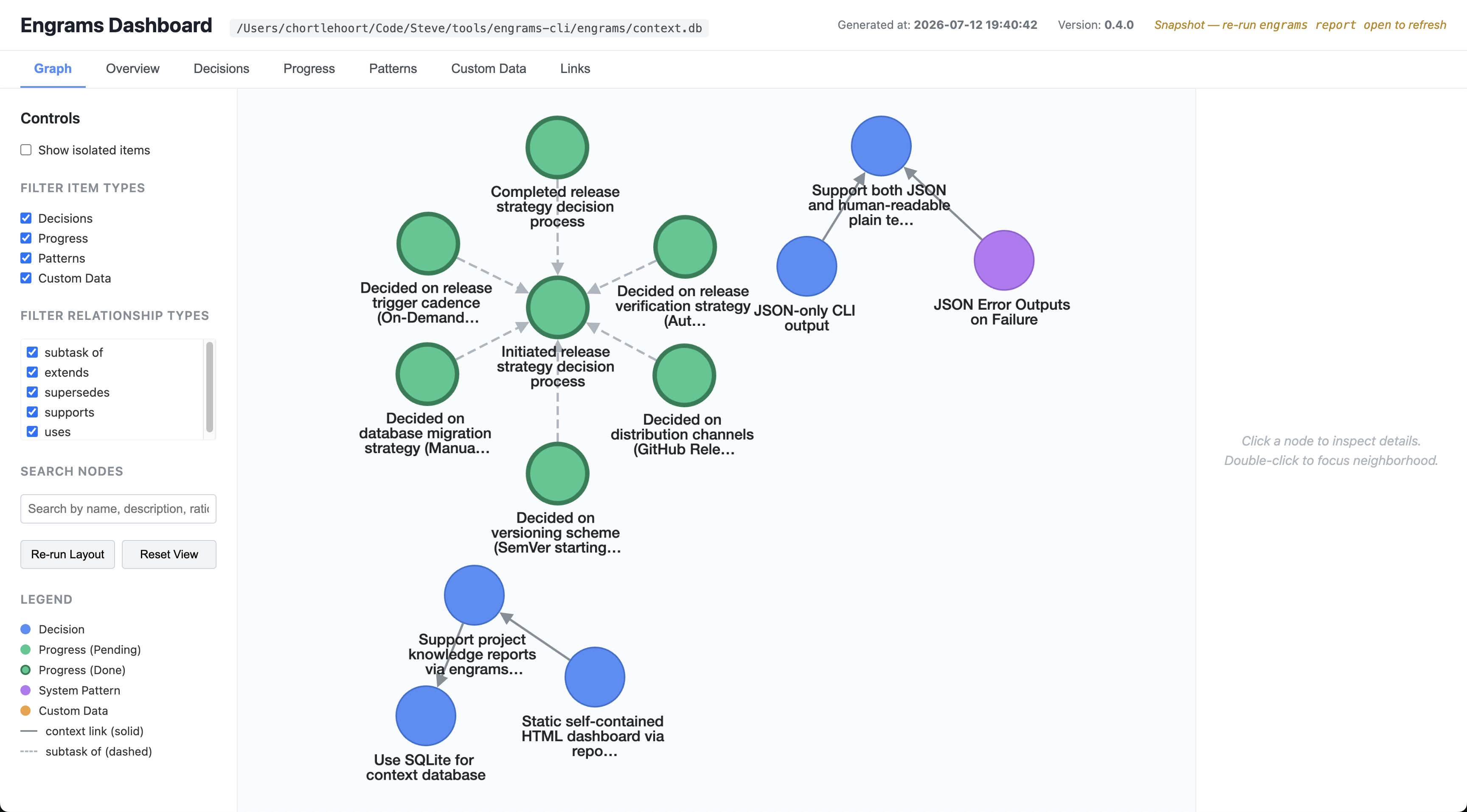Uncheck the Progress item type filter
This screenshot has width=1467, height=812.
pos(26,238)
